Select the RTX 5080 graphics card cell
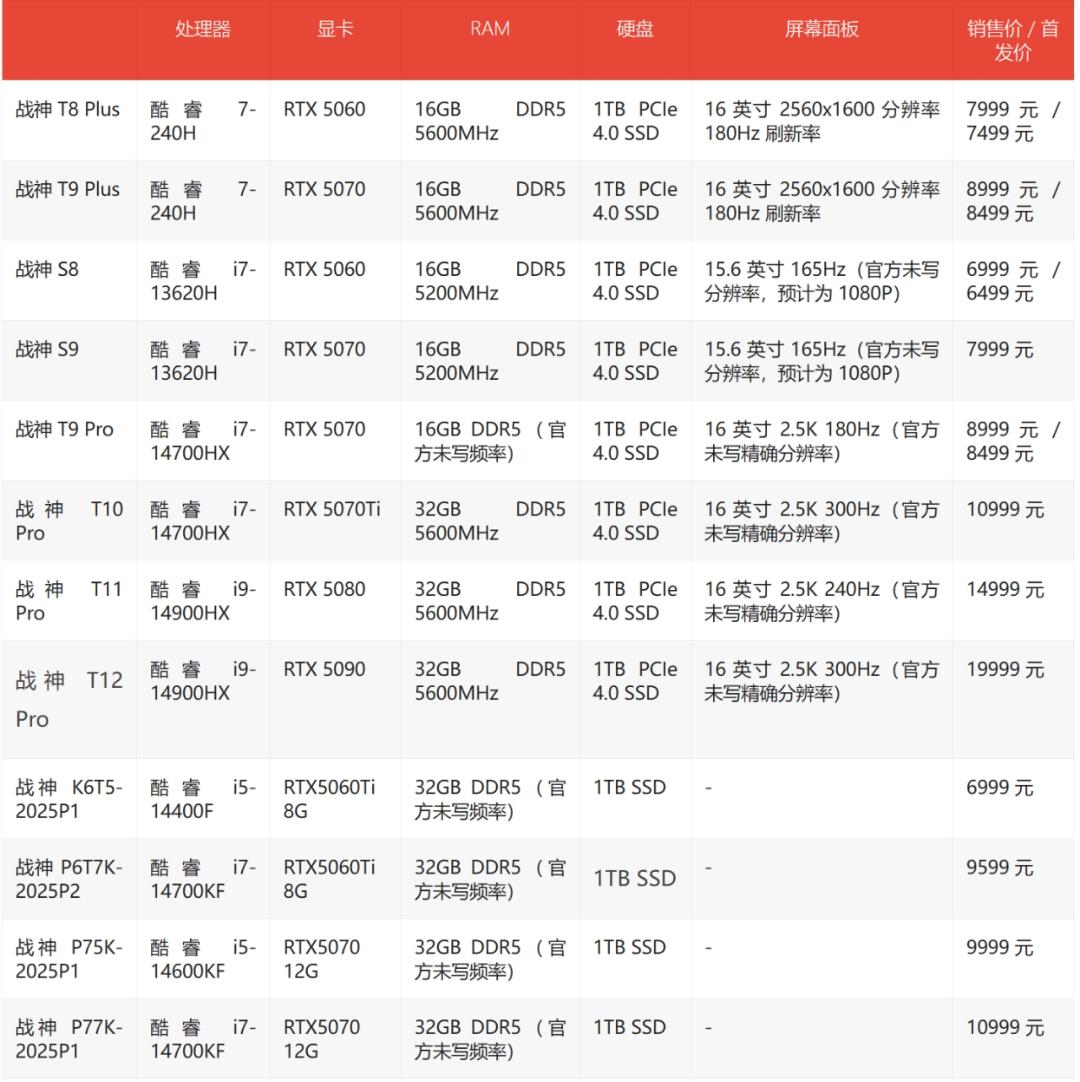This screenshot has height=1082, width=1080. (x=325, y=589)
